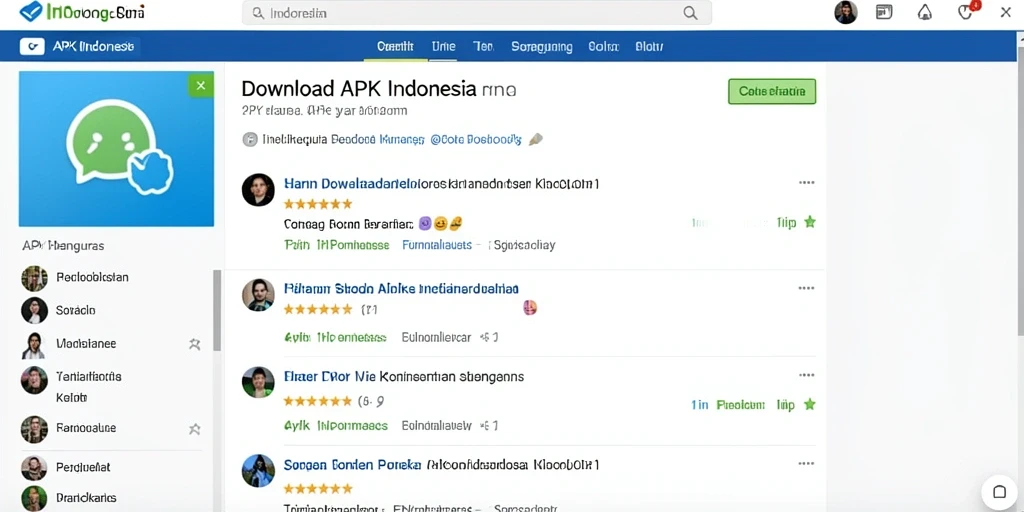Image resolution: width=1024 pixels, height=512 pixels.
Task: Click the APK Indonesia label in blue bar
Action: point(93,46)
